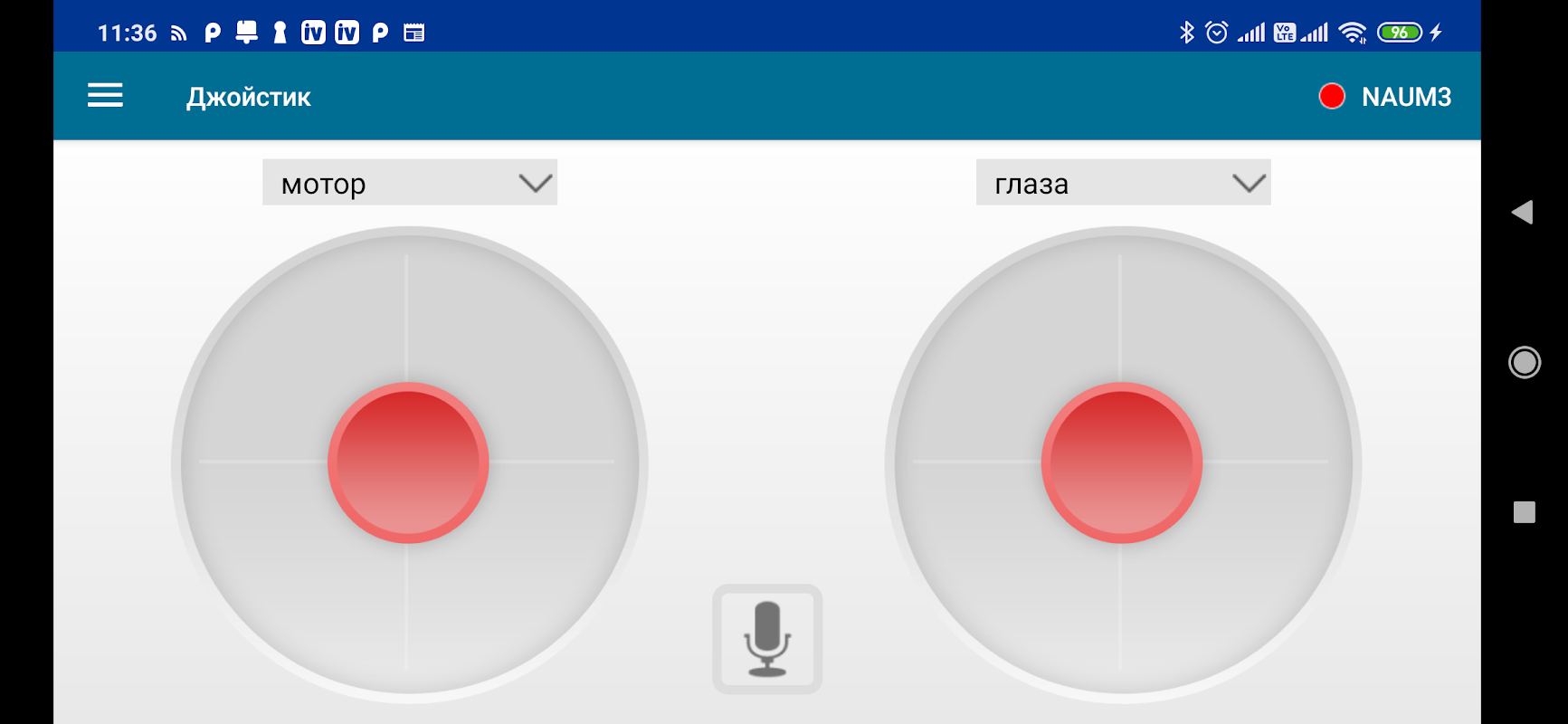The height and width of the screenshot is (724, 1568).
Task: Tap the left joystick red knob
Action: coord(408,462)
